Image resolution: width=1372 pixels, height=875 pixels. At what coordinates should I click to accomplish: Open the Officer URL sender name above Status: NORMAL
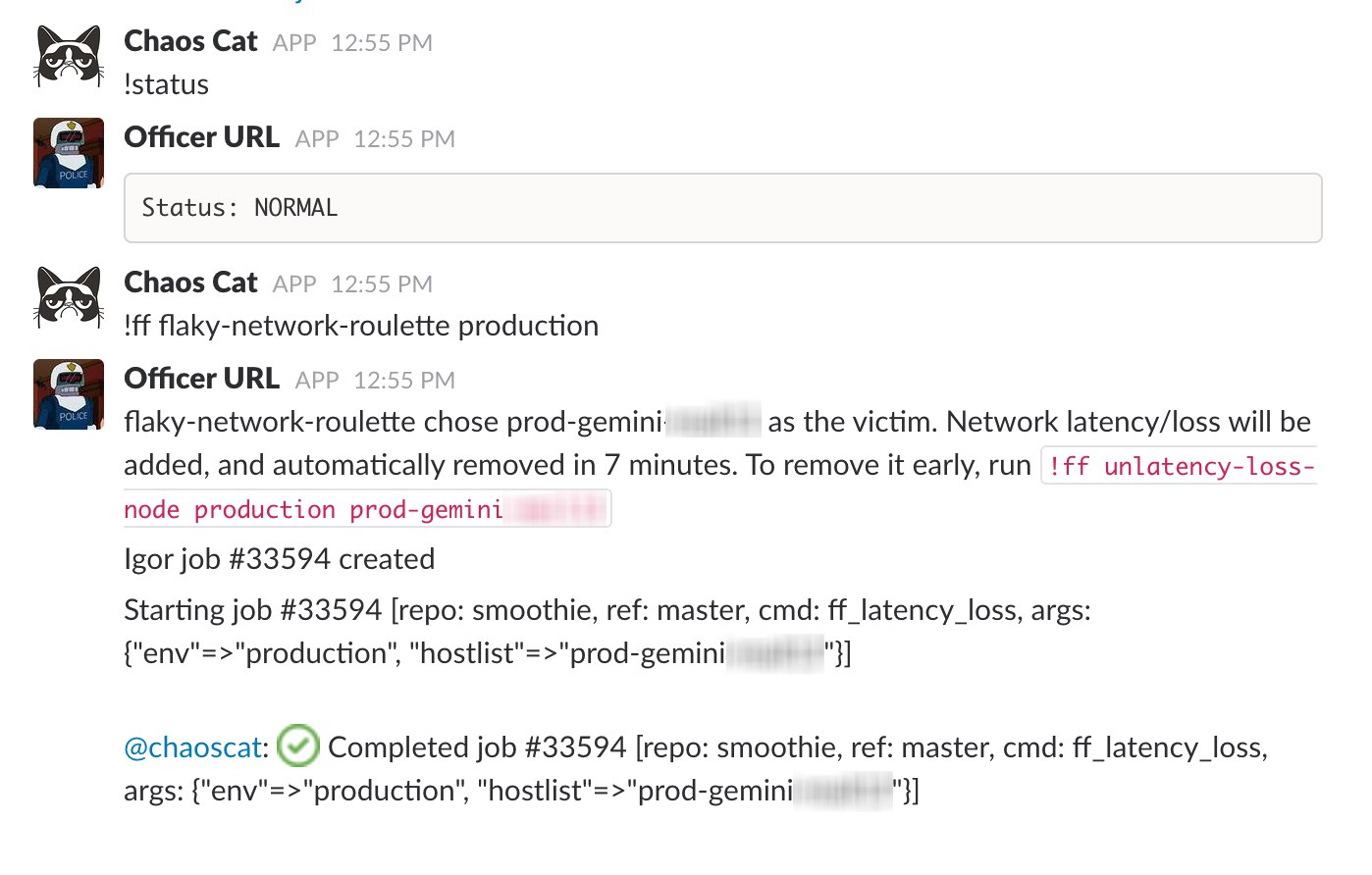[201, 137]
